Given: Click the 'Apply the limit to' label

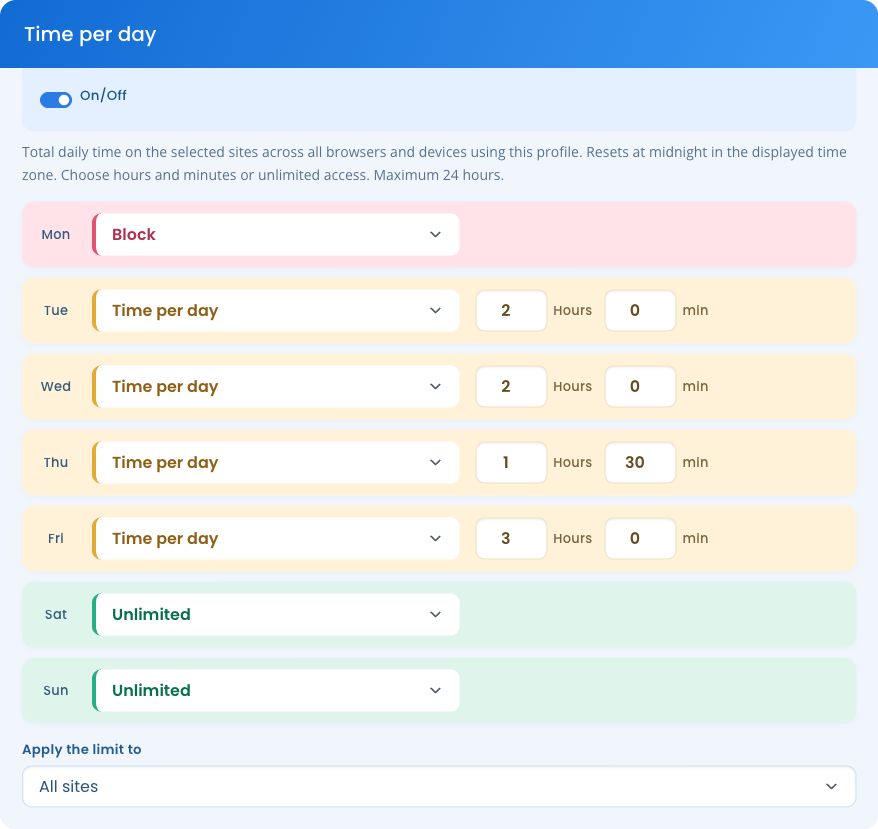Looking at the screenshot, I should point(82,749).
